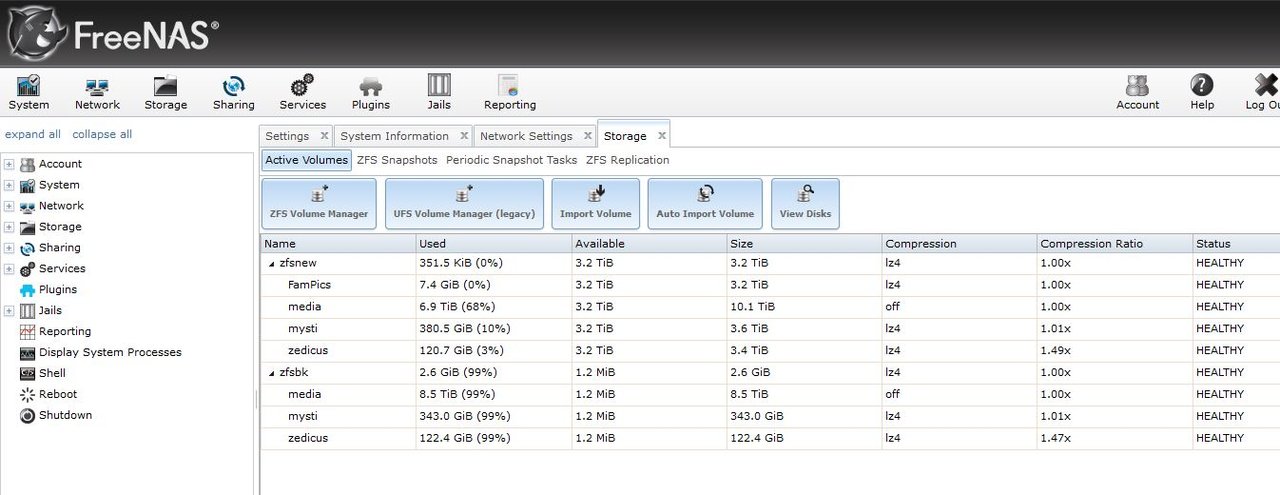This screenshot has width=1280, height=495.
Task: Click the Reporting toolbar icon
Action: coord(509,92)
